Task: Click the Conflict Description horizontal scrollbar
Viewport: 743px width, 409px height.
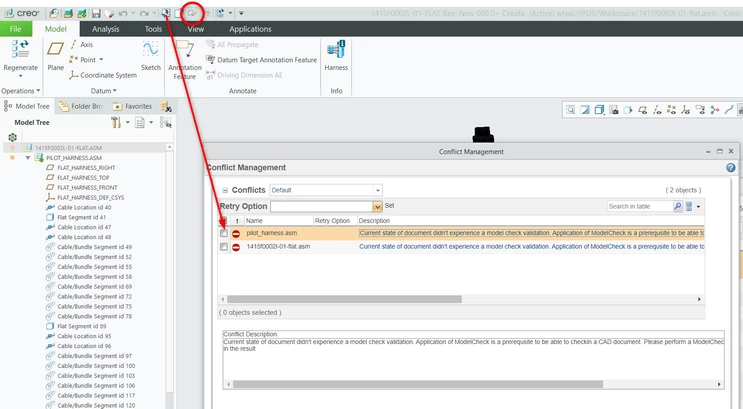Action: [418, 384]
